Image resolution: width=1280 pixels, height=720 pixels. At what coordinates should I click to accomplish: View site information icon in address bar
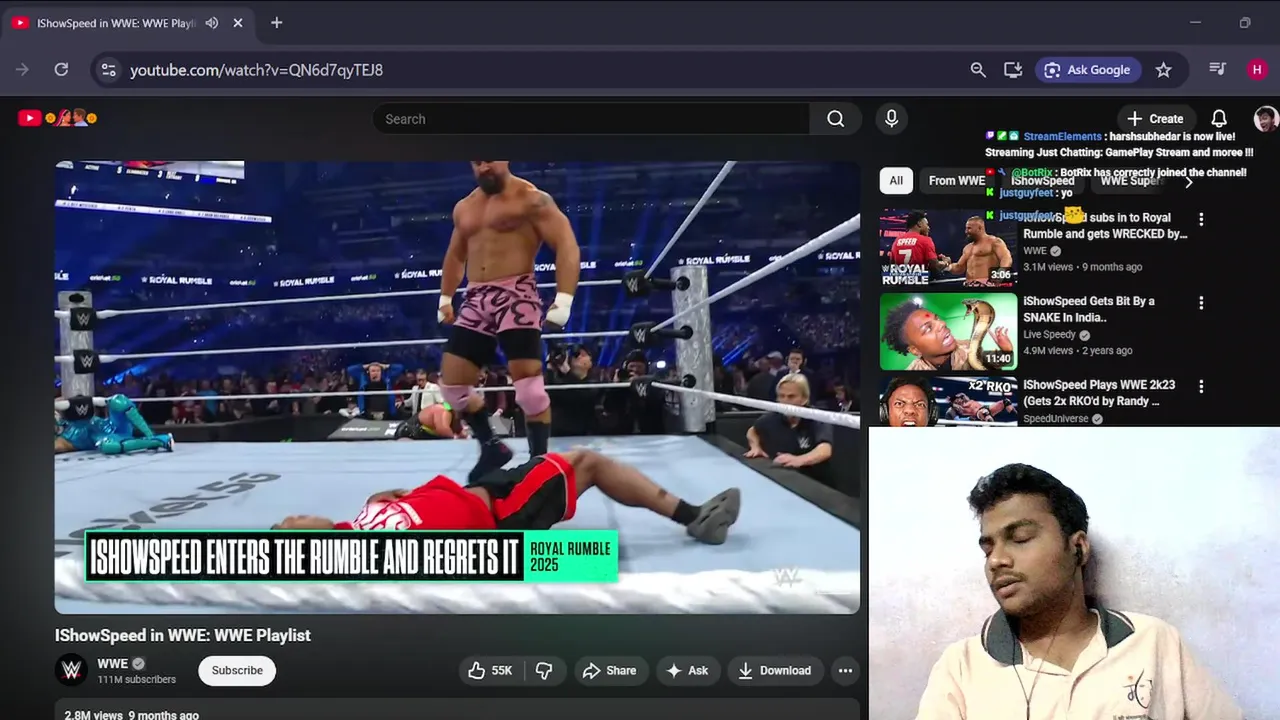coord(109,69)
